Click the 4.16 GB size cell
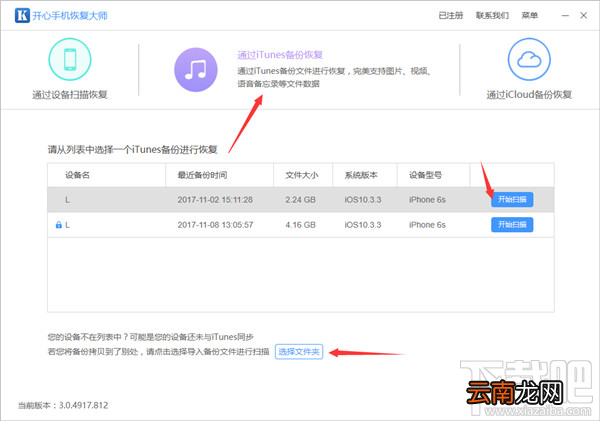The width and height of the screenshot is (600, 421). (300, 225)
